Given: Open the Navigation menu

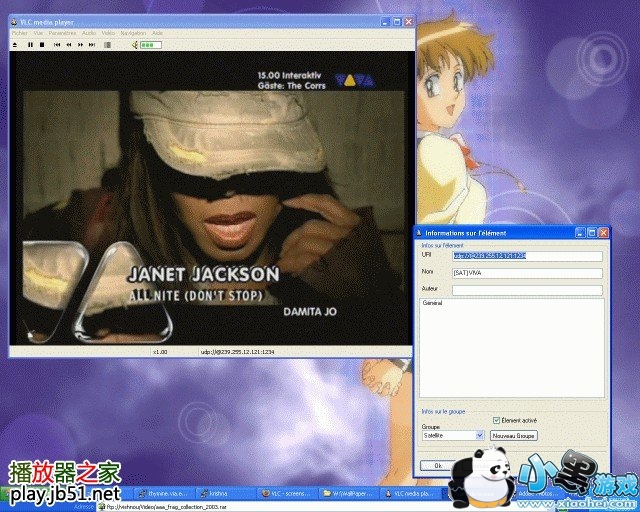Looking at the screenshot, I should pos(133,33).
